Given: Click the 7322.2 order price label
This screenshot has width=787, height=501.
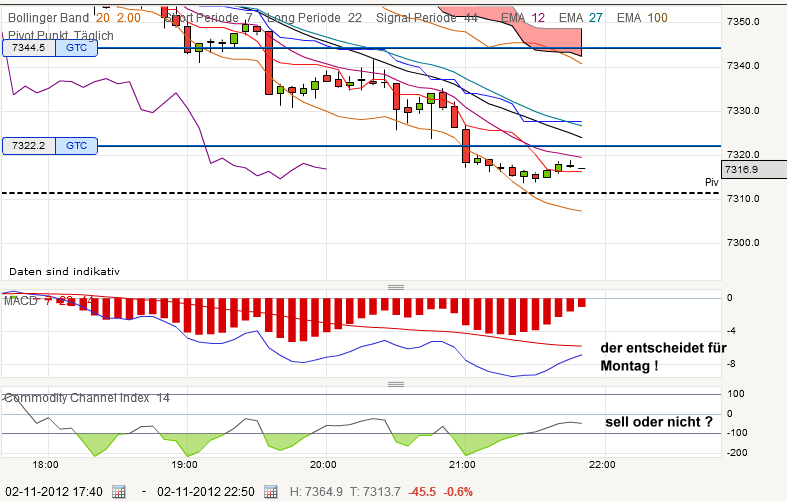Looking at the screenshot, I should (x=29, y=146).
